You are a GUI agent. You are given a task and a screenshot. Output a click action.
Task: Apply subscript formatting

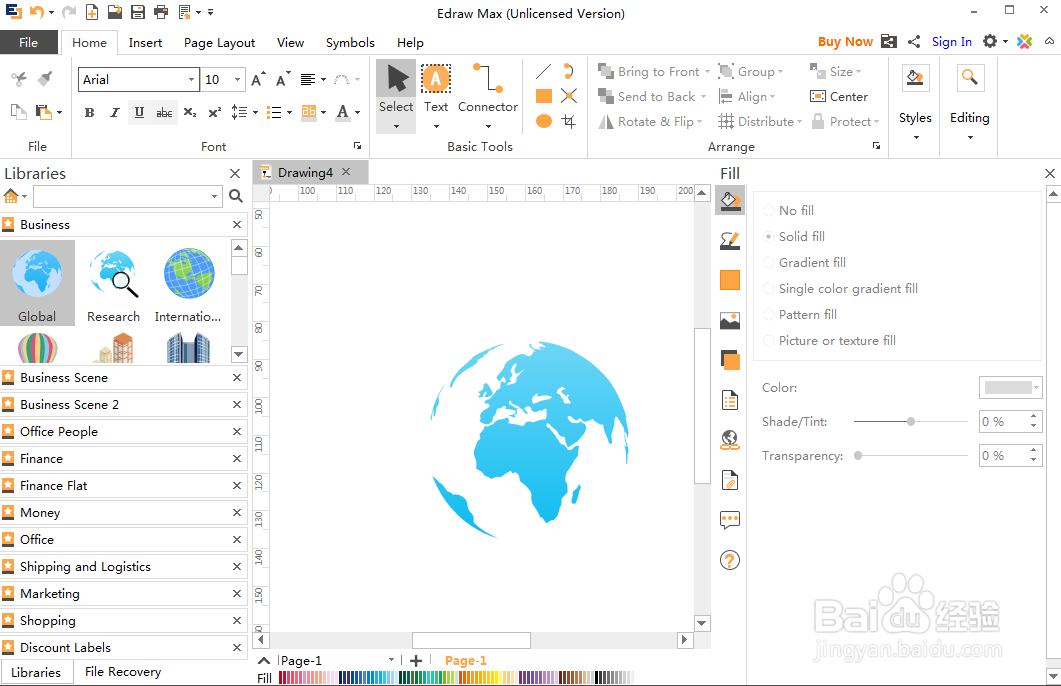(x=190, y=112)
